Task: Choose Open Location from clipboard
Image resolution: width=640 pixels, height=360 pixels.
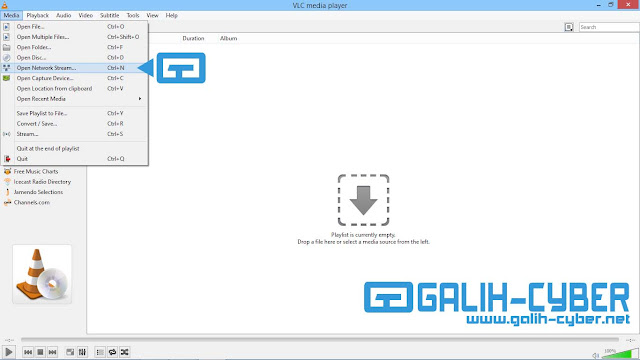Action: coord(74,88)
